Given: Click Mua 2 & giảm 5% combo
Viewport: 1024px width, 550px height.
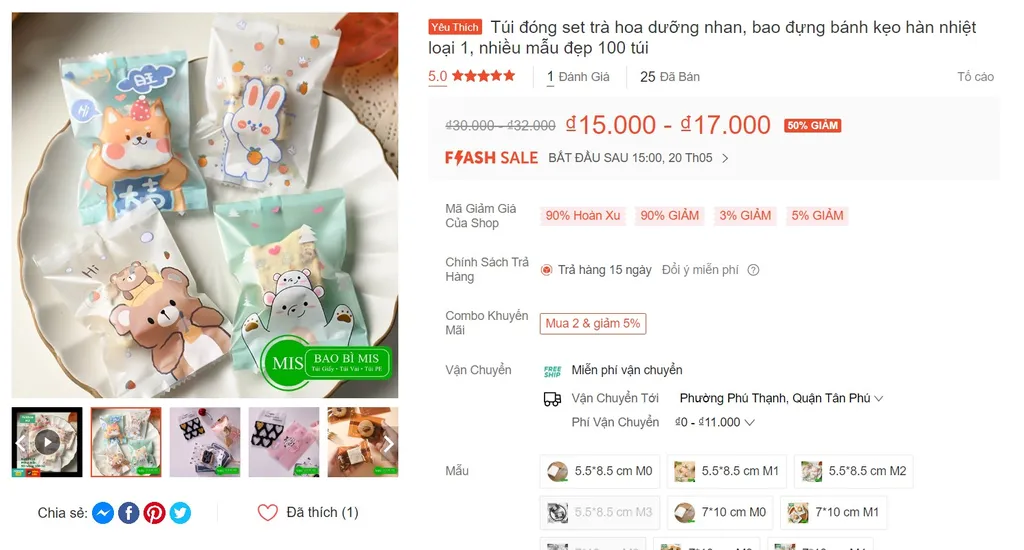Looking at the screenshot, I should point(592,324).
